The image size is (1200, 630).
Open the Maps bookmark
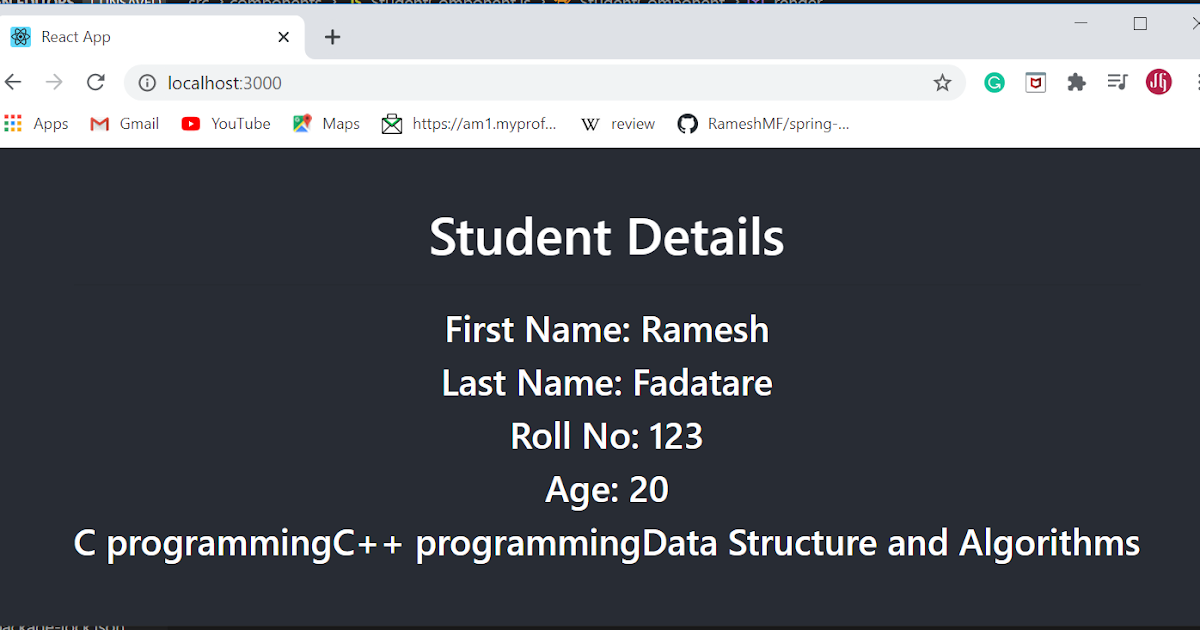point(326,123)
